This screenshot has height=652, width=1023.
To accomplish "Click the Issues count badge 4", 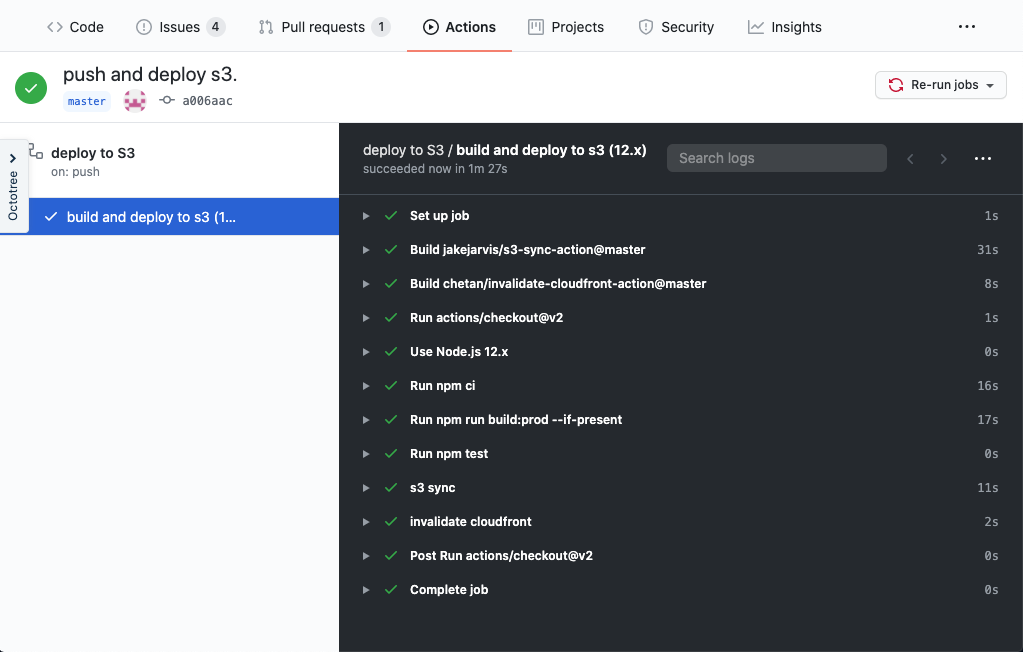I will click(215, 27).
